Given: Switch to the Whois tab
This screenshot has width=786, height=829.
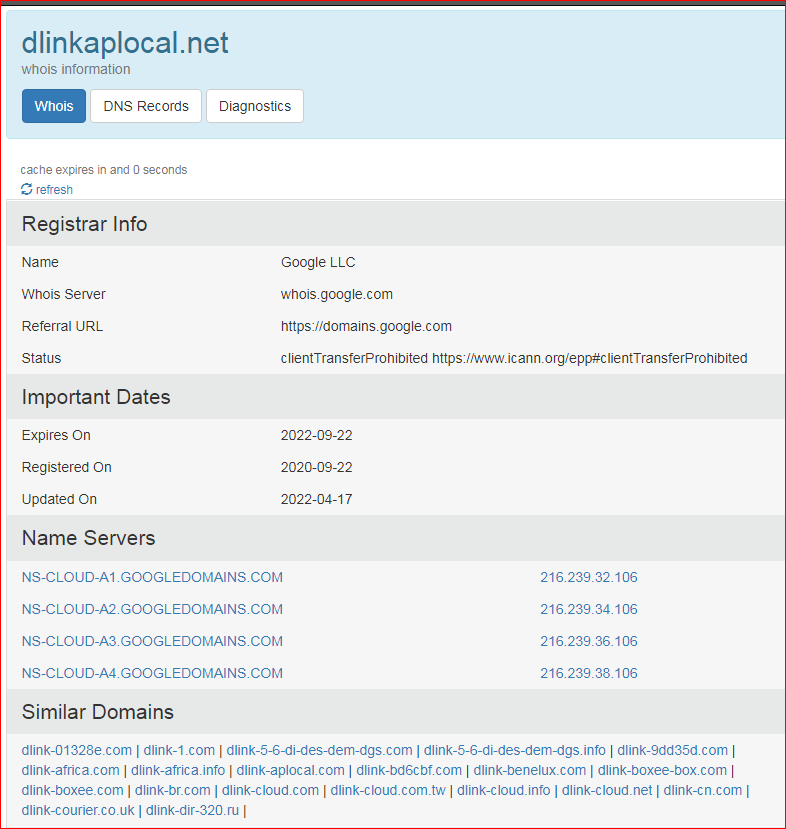Looking at the screenshot, I should click(54, 106).
